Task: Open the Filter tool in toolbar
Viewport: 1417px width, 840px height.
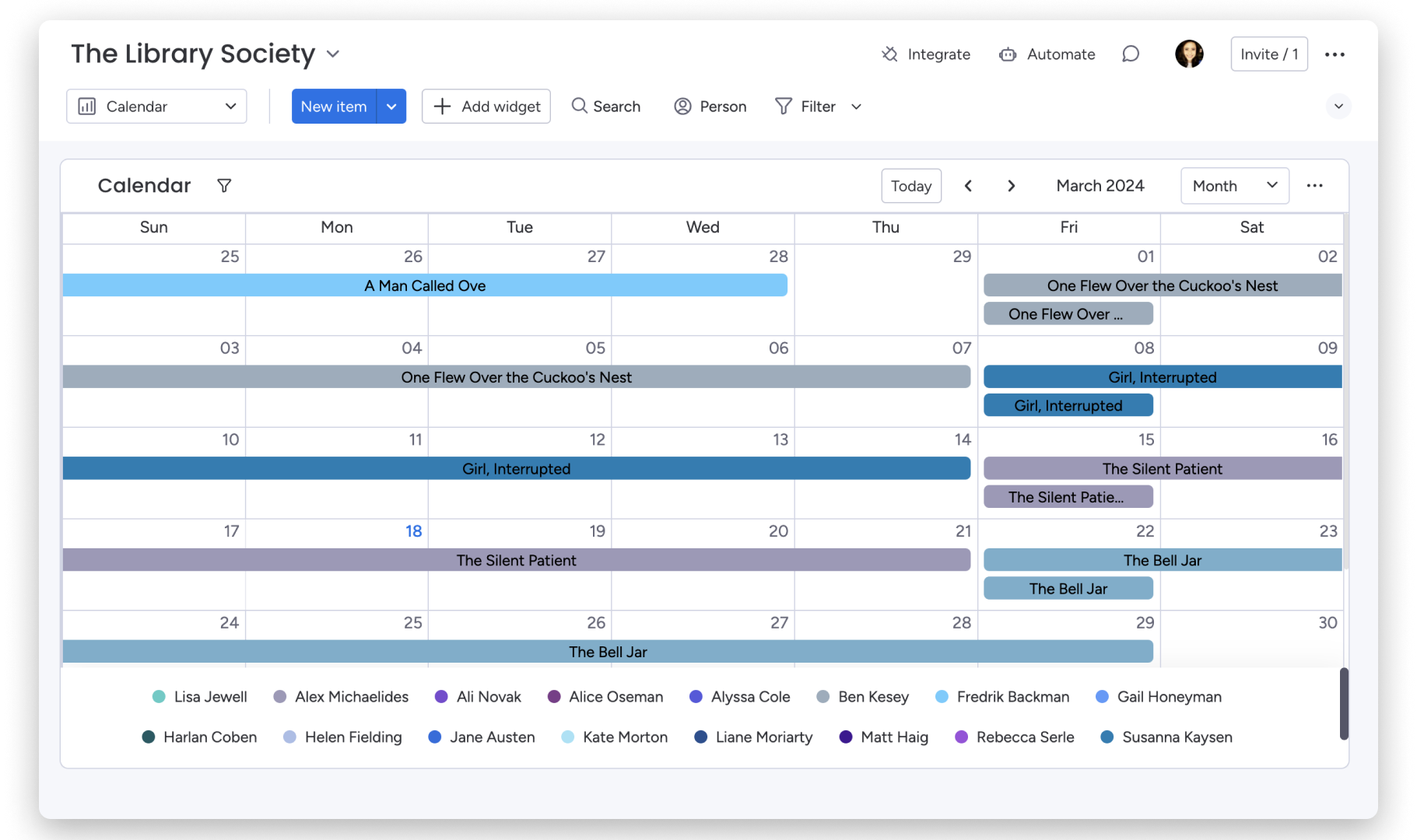Action: point(805,106)
